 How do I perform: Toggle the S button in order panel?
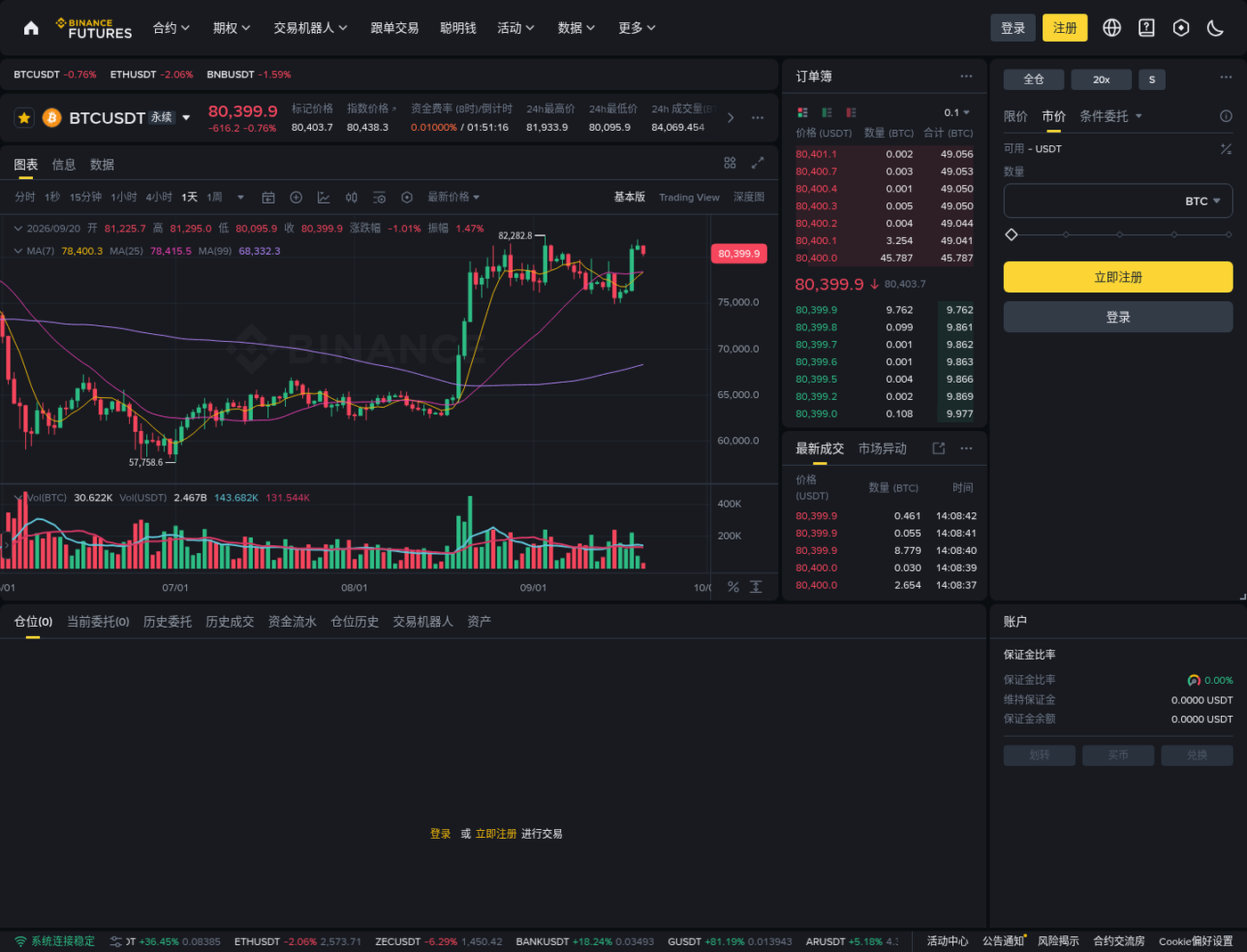click(x=1152, y=79)
